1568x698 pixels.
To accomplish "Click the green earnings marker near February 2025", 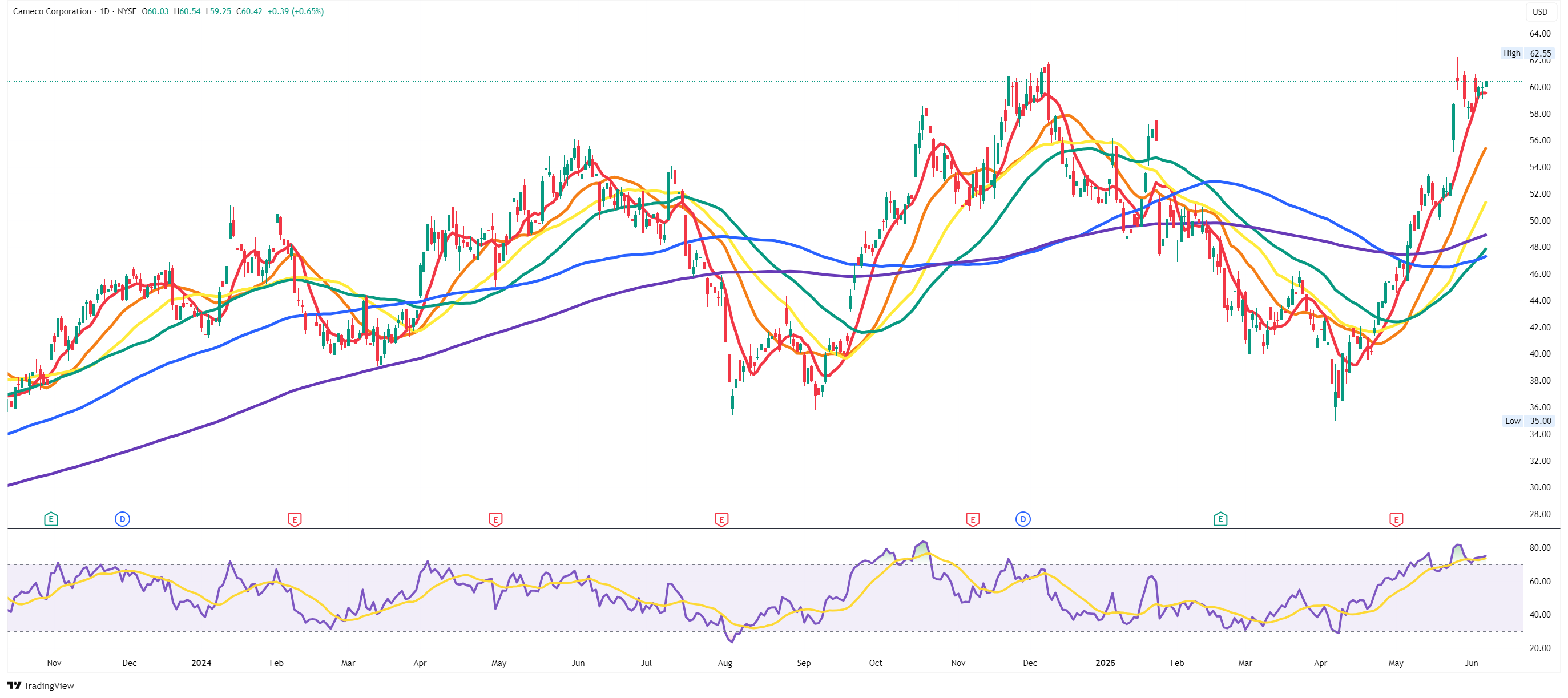I will [1220, 519].
